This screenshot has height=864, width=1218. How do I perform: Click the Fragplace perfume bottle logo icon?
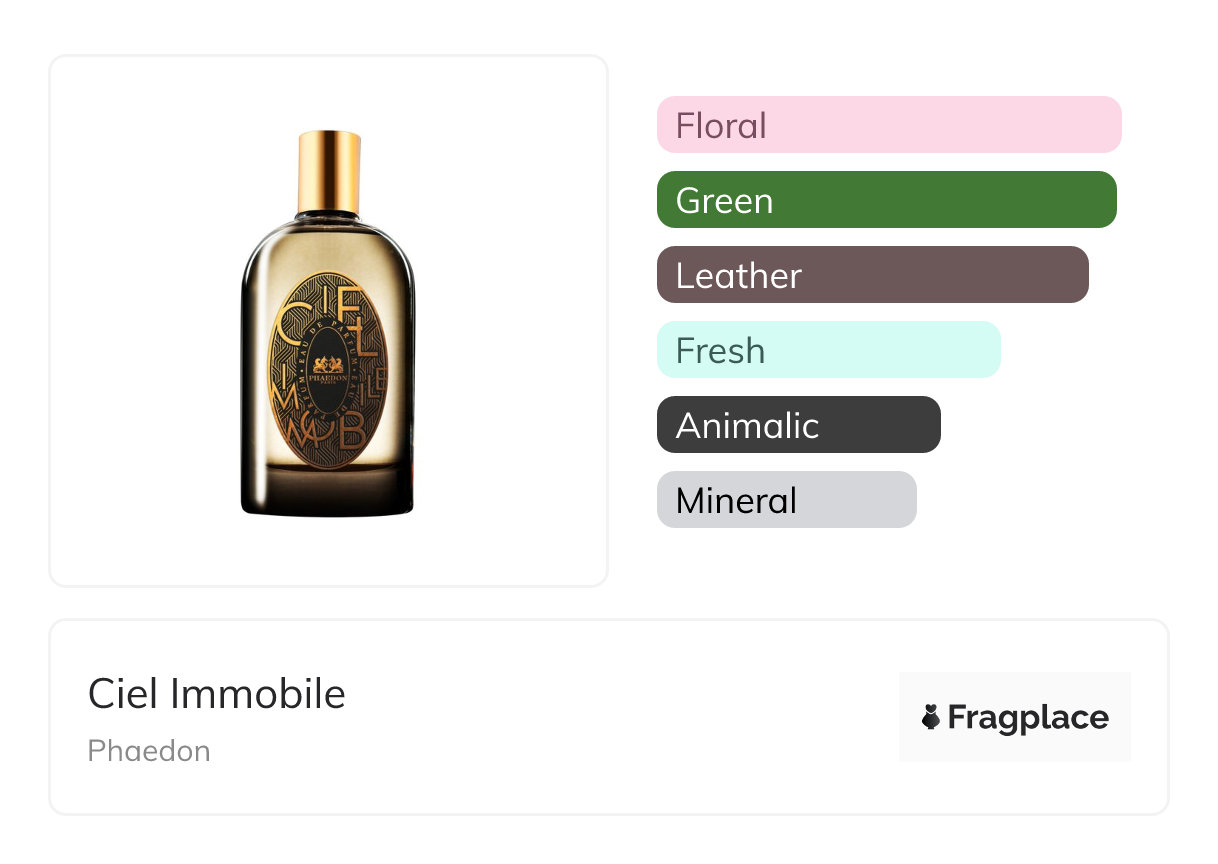point(931,717)
